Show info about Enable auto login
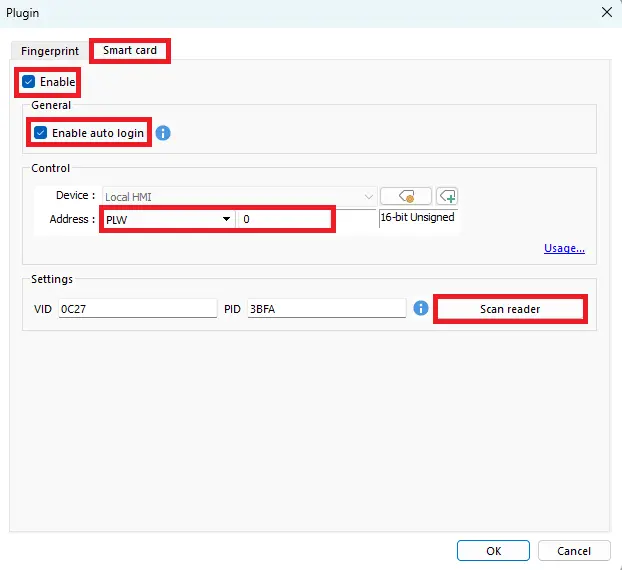 (163, 133)
